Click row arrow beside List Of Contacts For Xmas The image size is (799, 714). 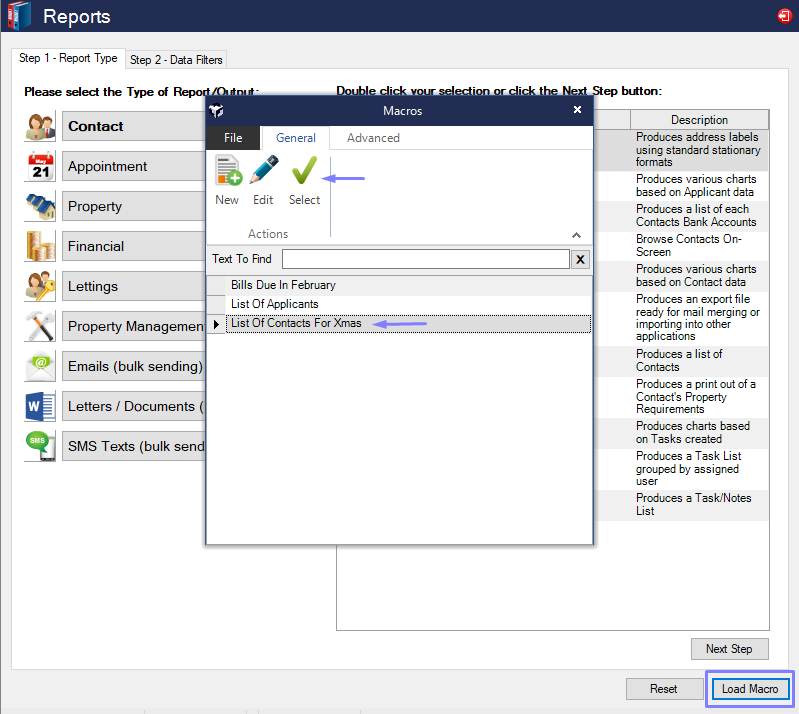click(x=217, y=324)
